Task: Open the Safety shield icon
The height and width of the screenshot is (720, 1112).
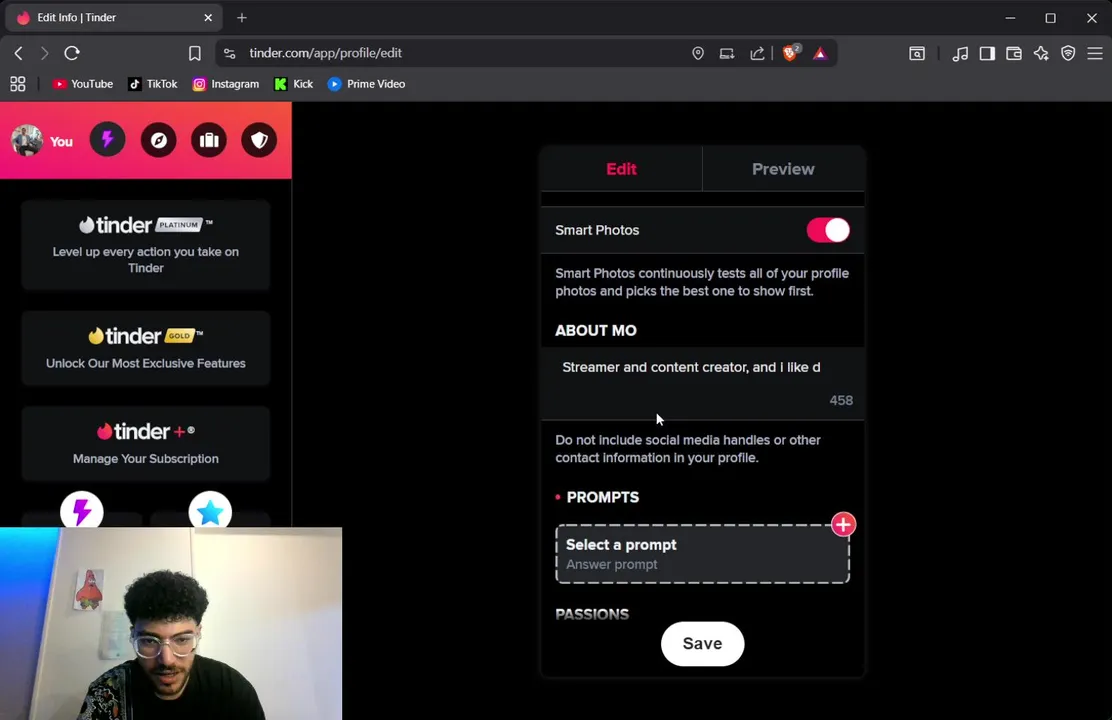Action: 259,140
